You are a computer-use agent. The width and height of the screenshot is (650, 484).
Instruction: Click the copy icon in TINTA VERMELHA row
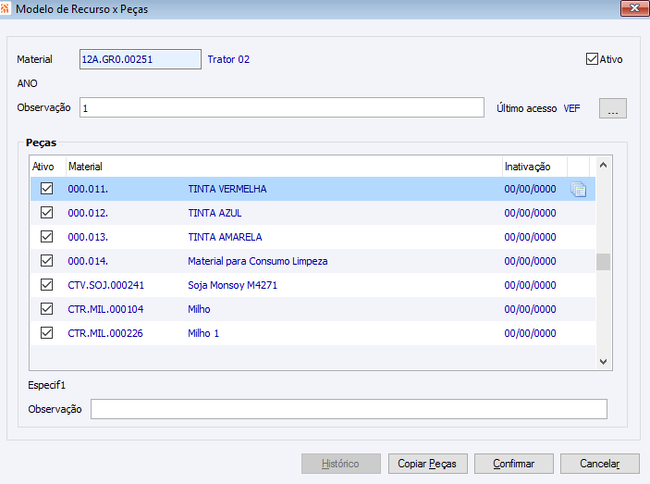pyautogui.click(x=578, y=189)
